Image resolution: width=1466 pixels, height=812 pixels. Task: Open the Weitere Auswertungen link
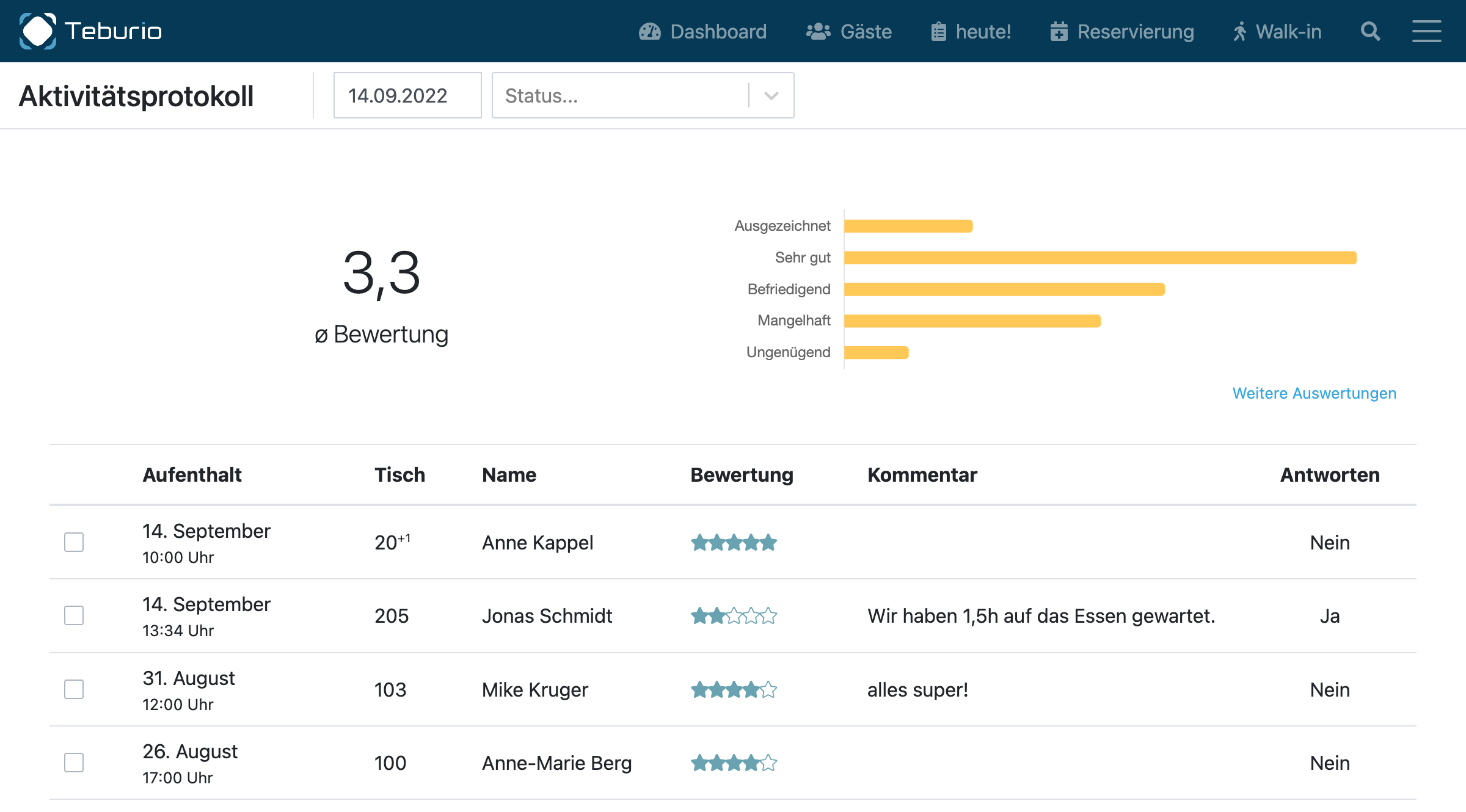click(x=1314, y=393)
